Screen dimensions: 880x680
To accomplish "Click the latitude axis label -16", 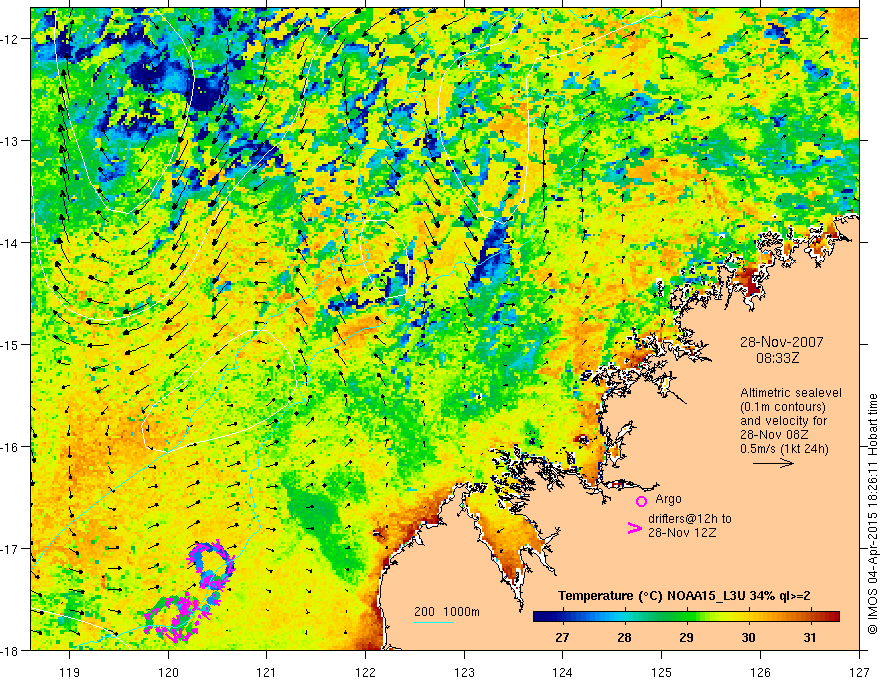I will click(10, 447).
